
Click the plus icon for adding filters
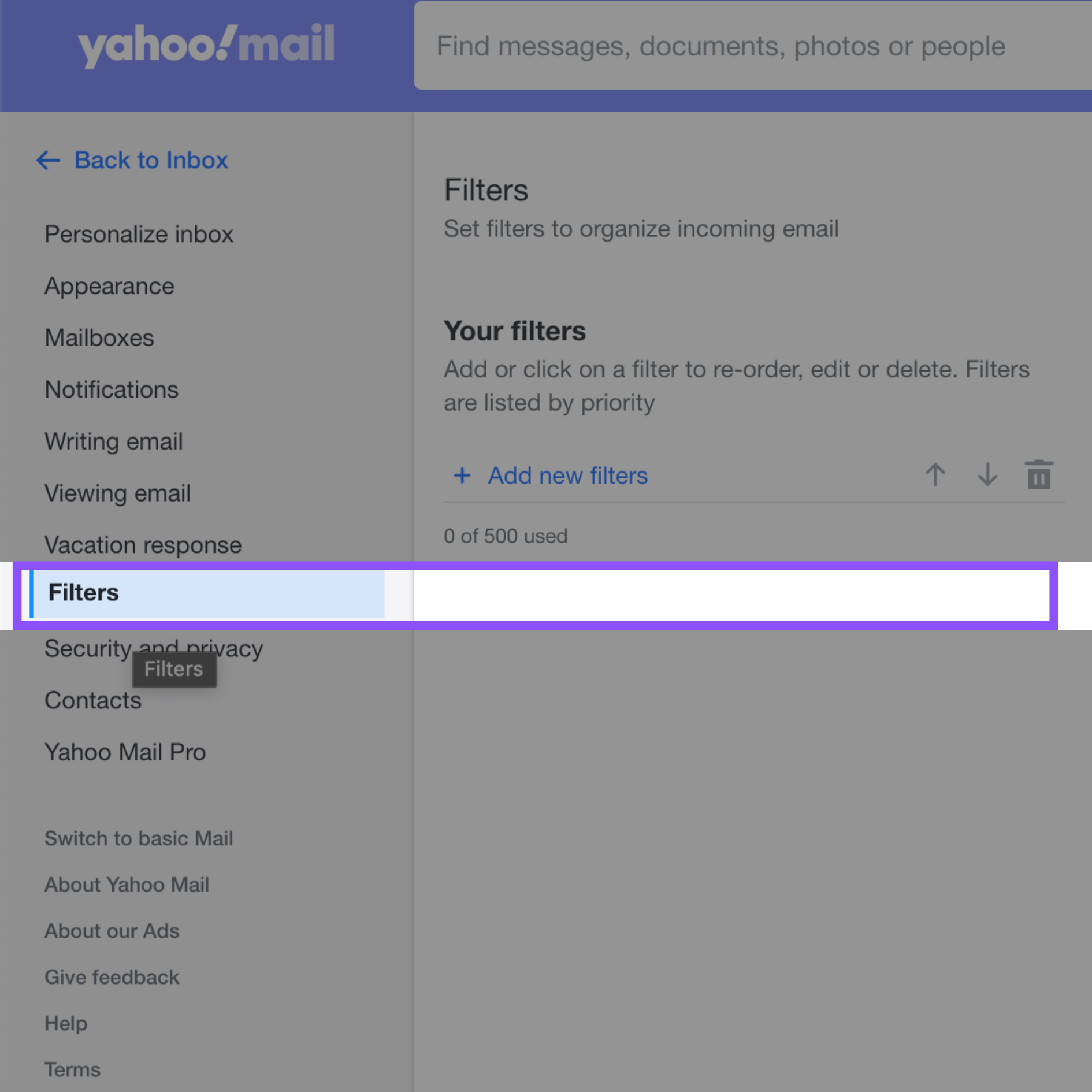coord(462,476)
